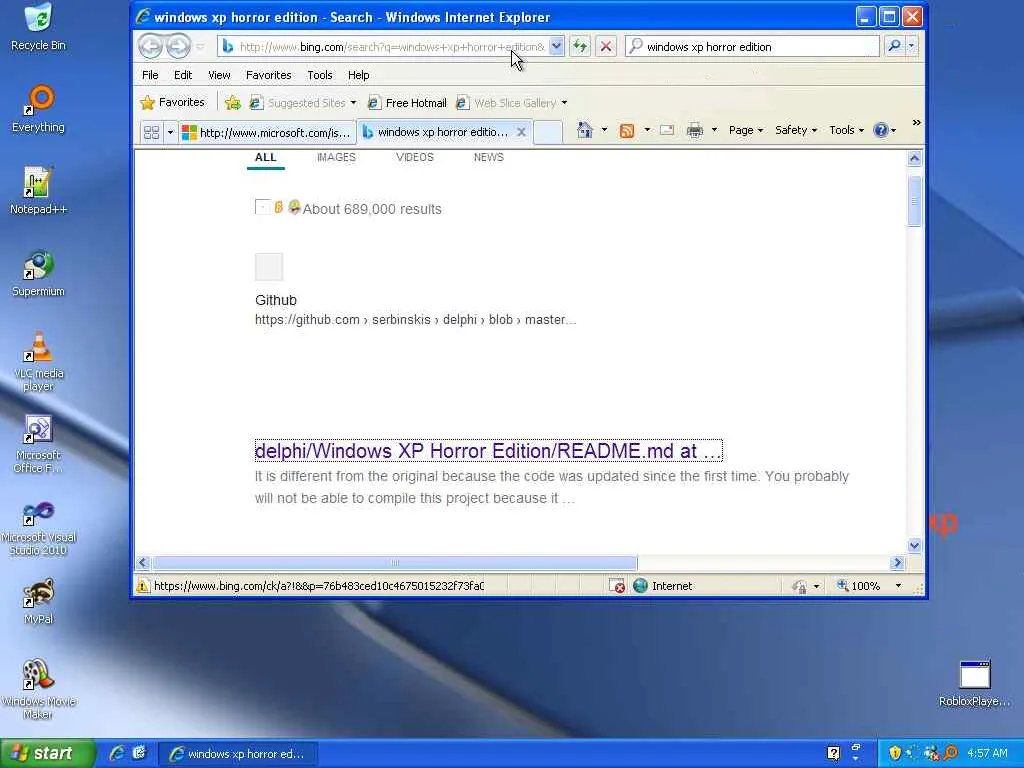
Task: Open the recent pages dropdown beside Forward
Action: 200,47
